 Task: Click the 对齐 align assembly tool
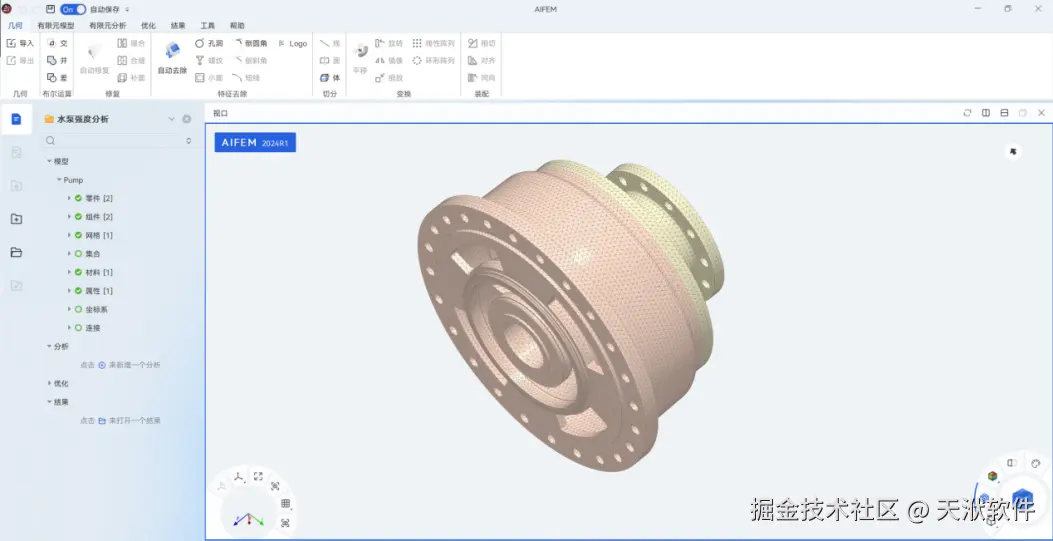pos(482,60)
